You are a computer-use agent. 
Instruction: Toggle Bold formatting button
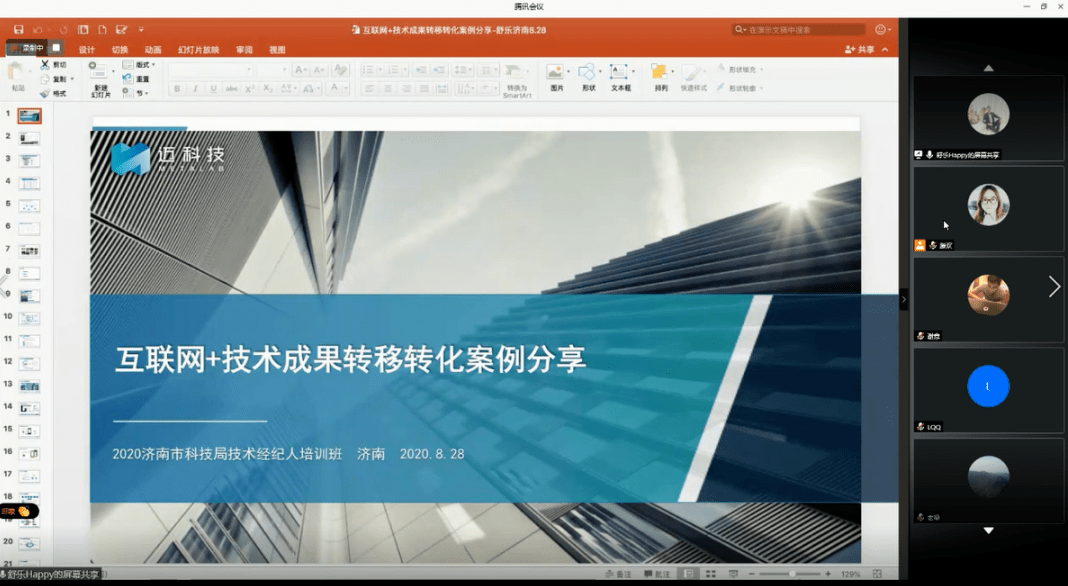(177, 89)
